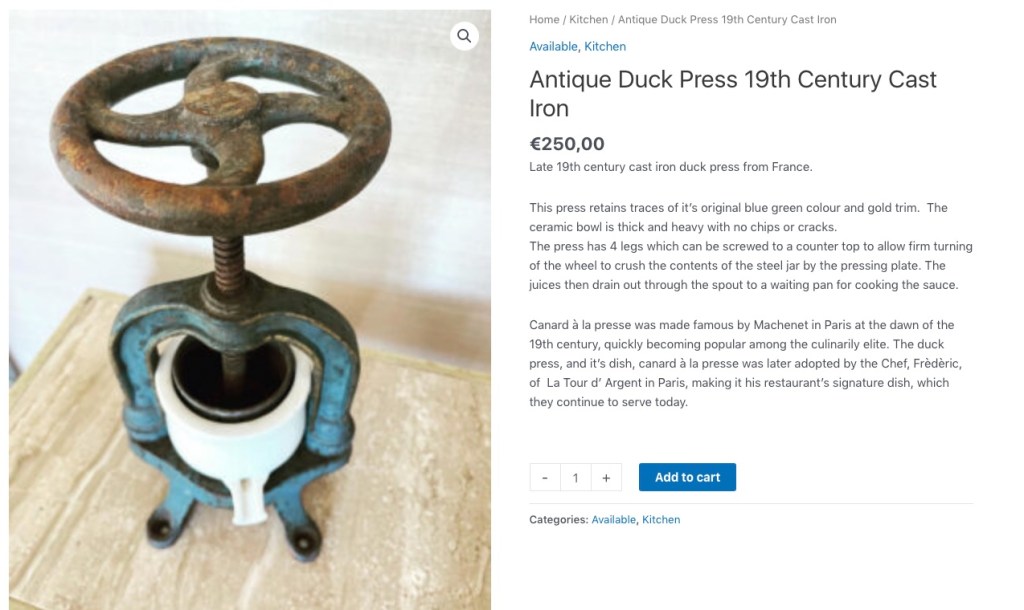This screenshot has height=610, width=1024.
Task: Select the Kitchen tag above the product title
Action: point(605,46)
